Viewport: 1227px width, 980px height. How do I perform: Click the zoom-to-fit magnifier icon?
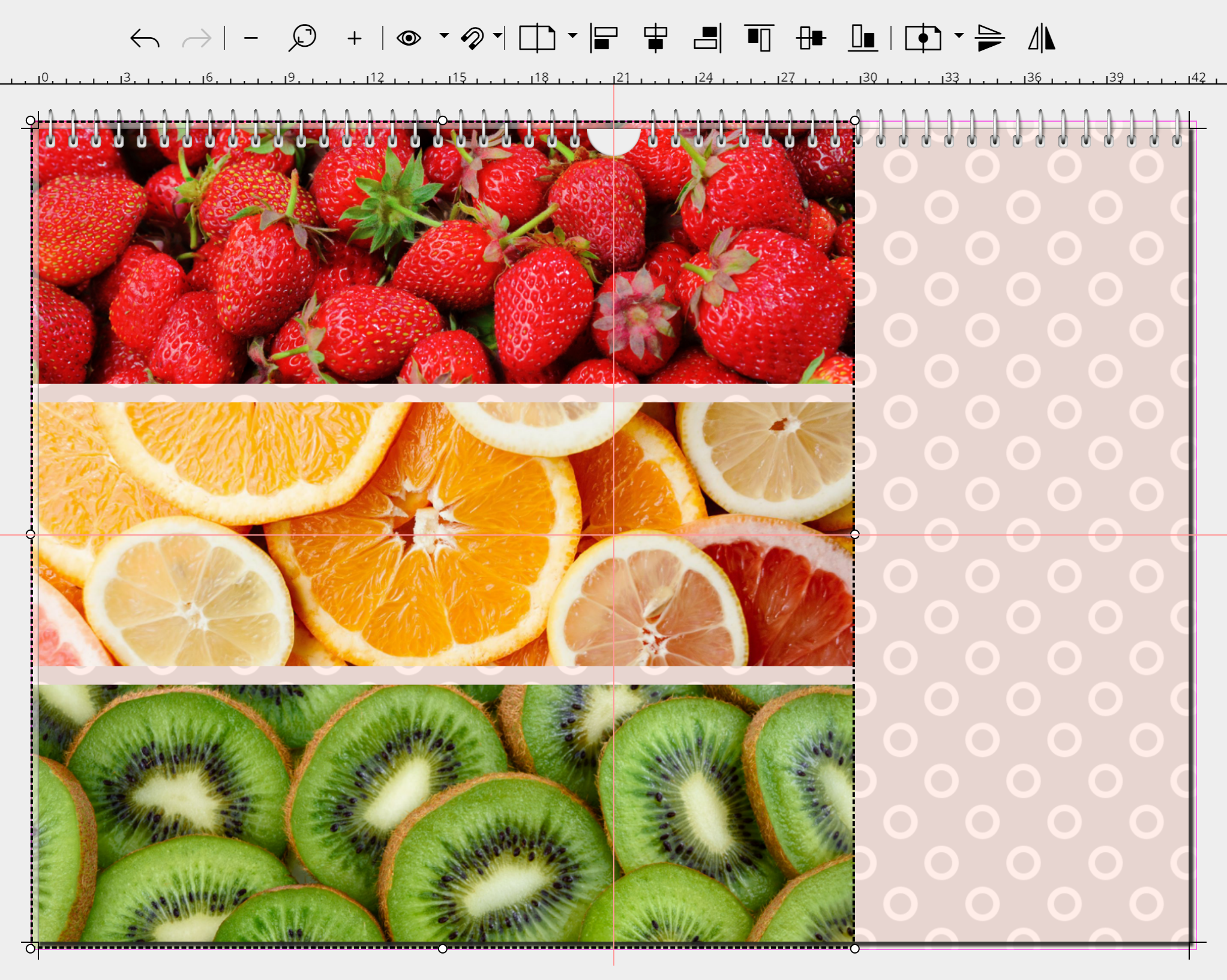302,38
